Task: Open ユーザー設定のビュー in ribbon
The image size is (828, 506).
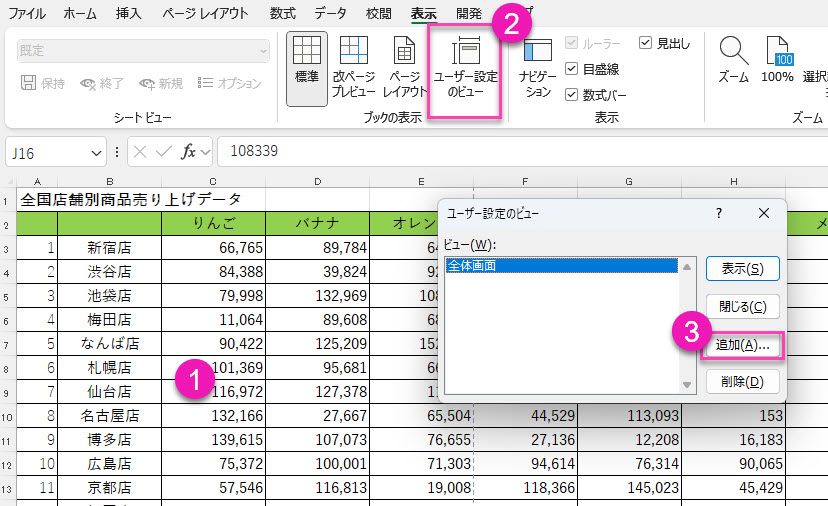Action: pyautogui.click(x=465, y=68)
